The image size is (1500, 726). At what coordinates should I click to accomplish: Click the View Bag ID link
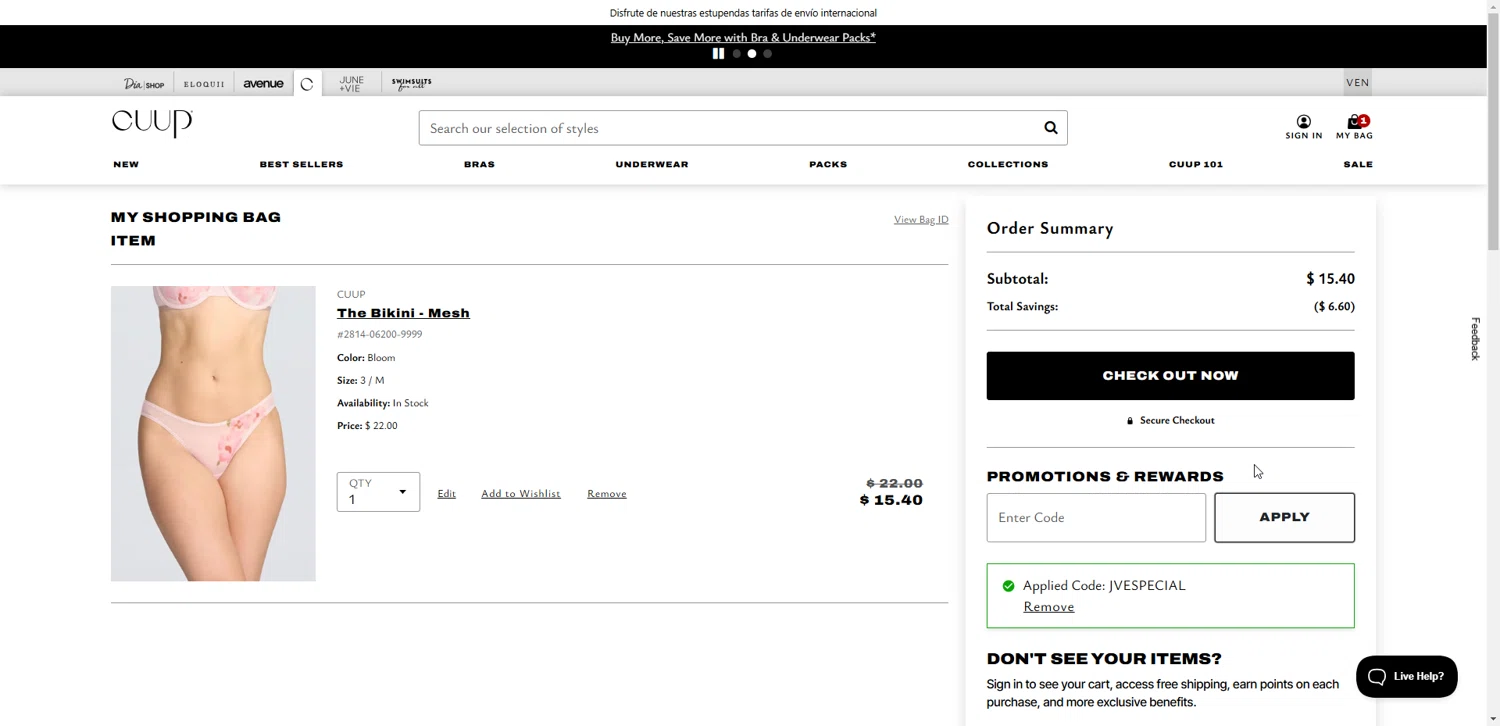click(x=921, y=220)
